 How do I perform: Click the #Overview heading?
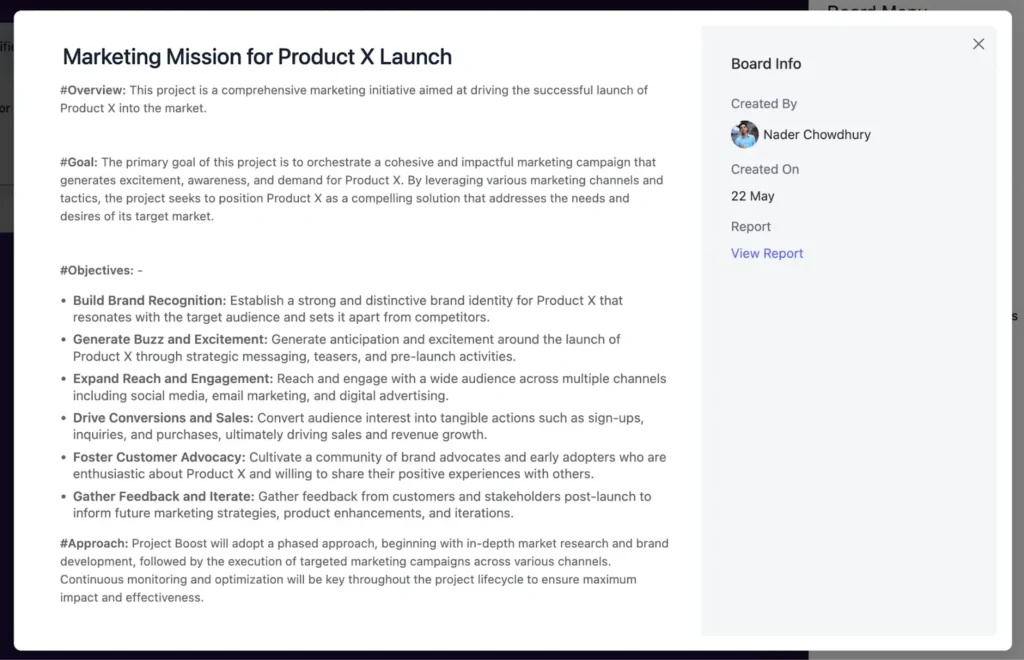pos(93,90)
